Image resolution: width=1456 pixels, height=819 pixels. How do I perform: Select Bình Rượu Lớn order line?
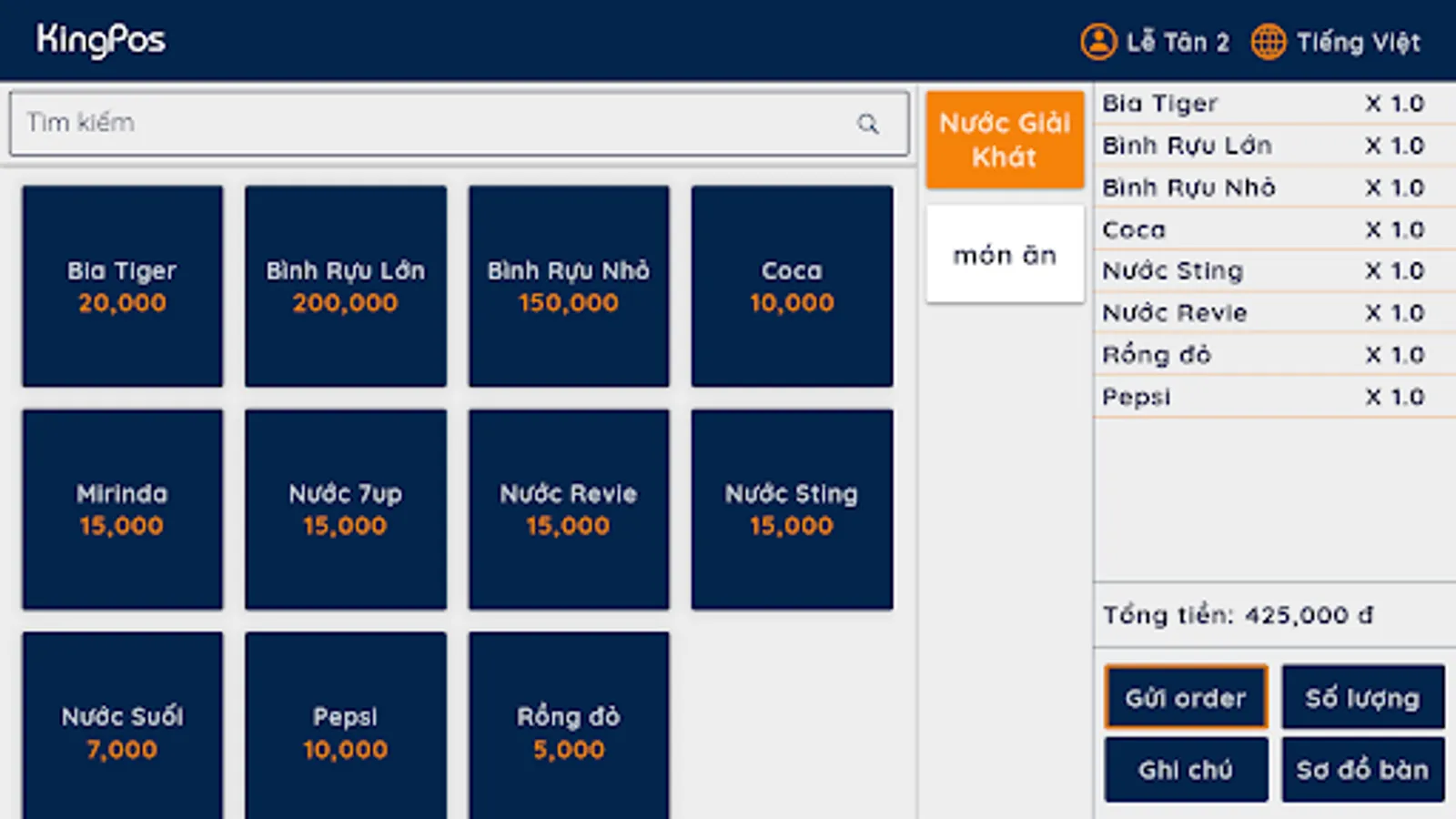1274,146
